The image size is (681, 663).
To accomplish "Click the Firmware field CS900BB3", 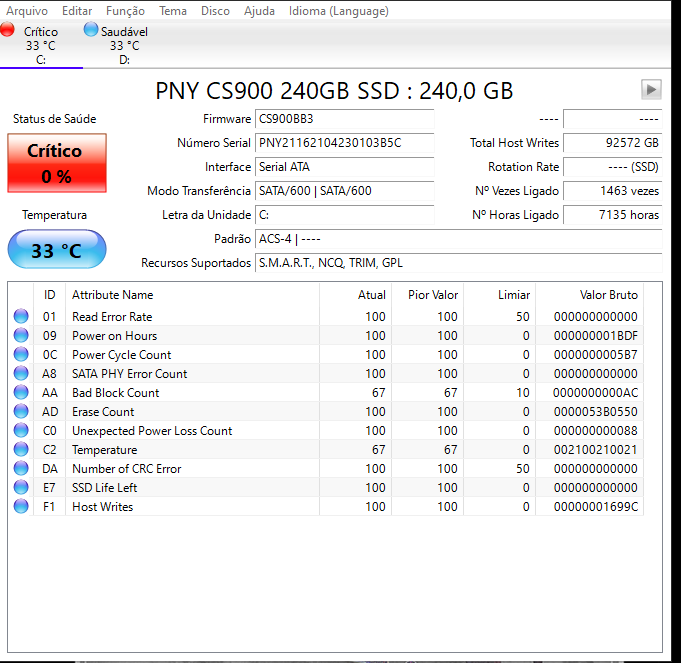I will [344, 119].
